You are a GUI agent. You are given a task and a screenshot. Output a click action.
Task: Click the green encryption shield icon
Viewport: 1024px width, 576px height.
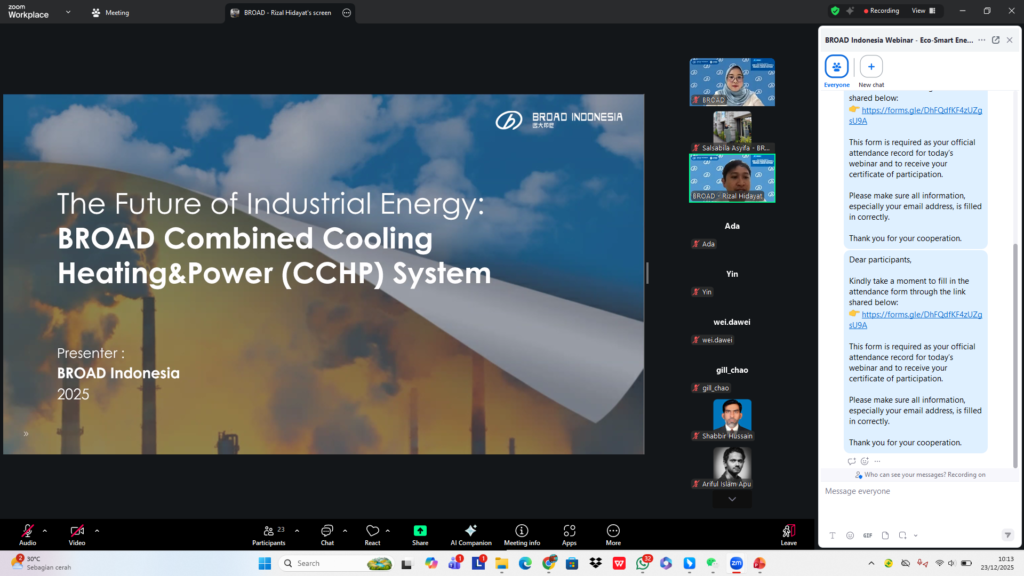pos(835,11)
